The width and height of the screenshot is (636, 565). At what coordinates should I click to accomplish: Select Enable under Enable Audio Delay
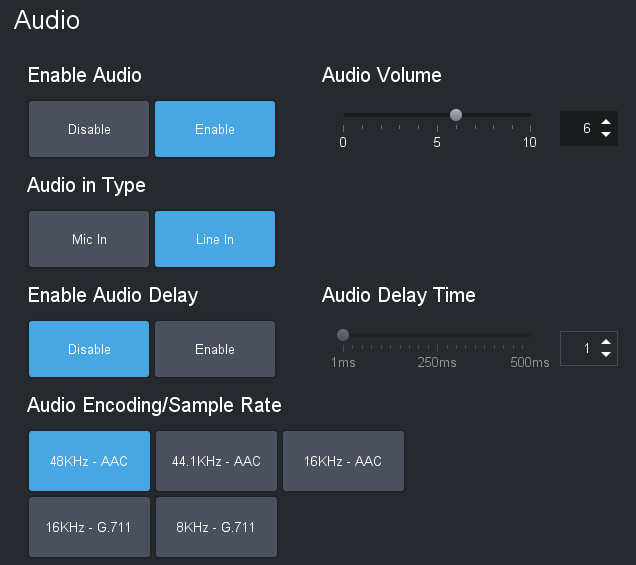pos(215,349)
